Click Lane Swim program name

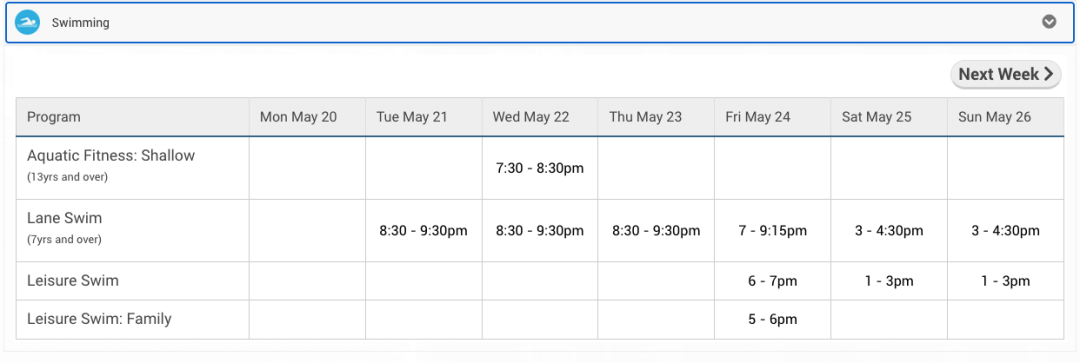tap(65, 218)
